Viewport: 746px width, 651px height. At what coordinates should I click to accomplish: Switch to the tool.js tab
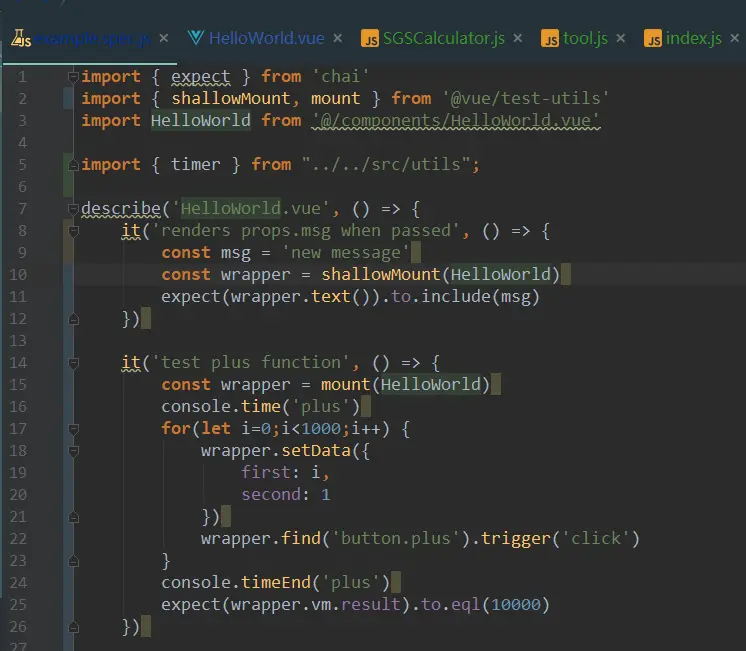585,39
